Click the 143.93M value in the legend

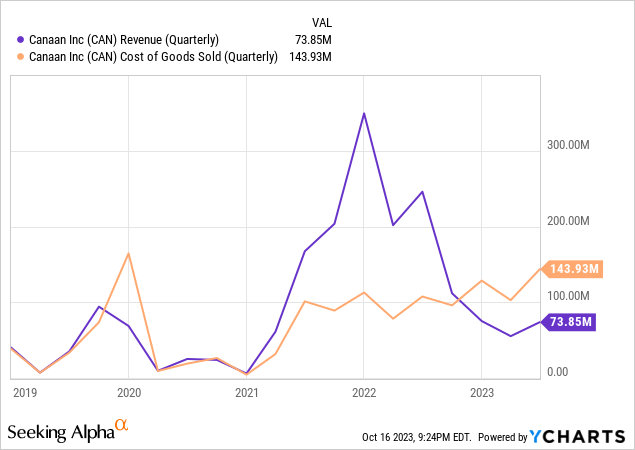[311, 56]
